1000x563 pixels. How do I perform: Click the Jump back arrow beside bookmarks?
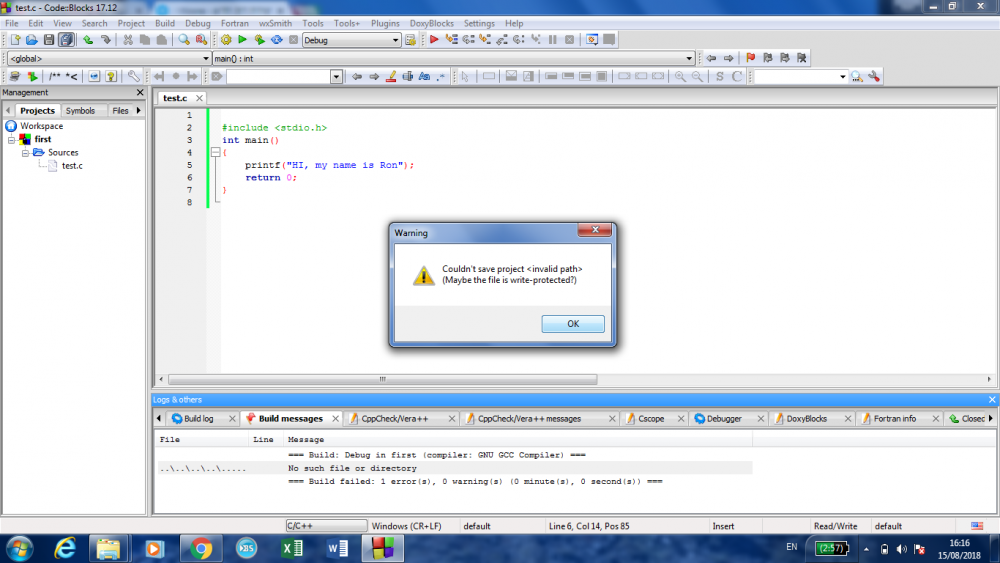point(711,58)
